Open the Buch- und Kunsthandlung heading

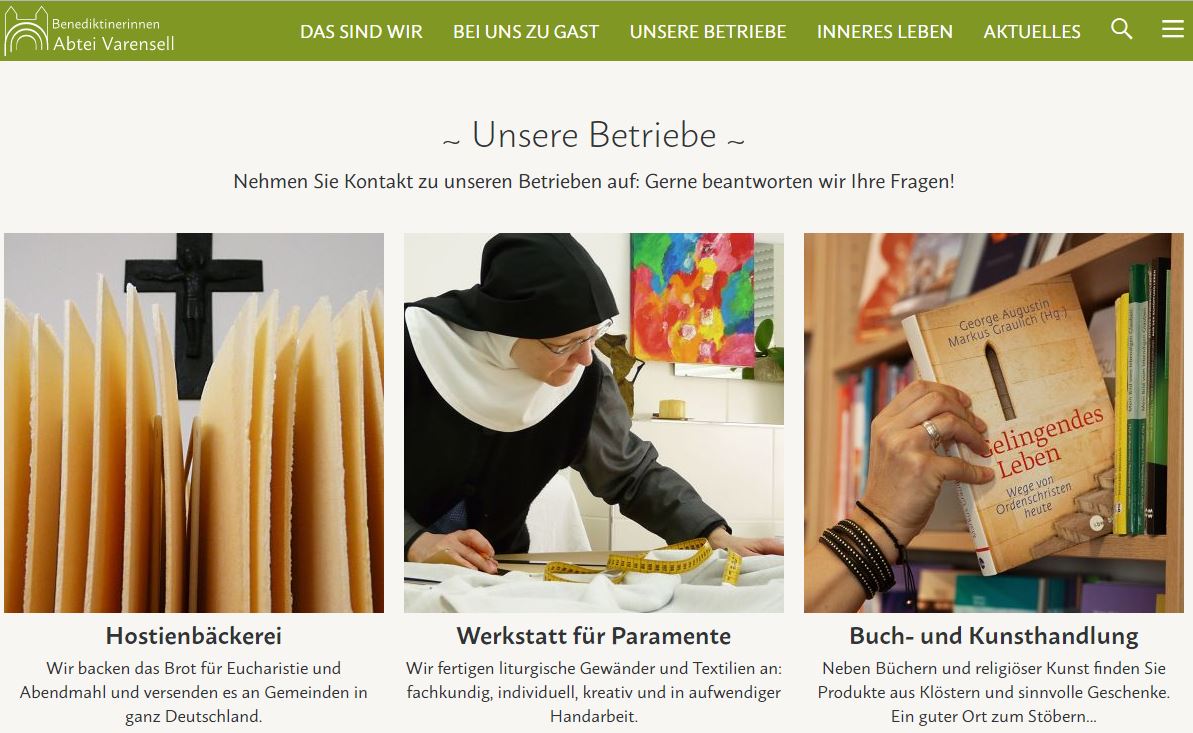pos(994,636)
